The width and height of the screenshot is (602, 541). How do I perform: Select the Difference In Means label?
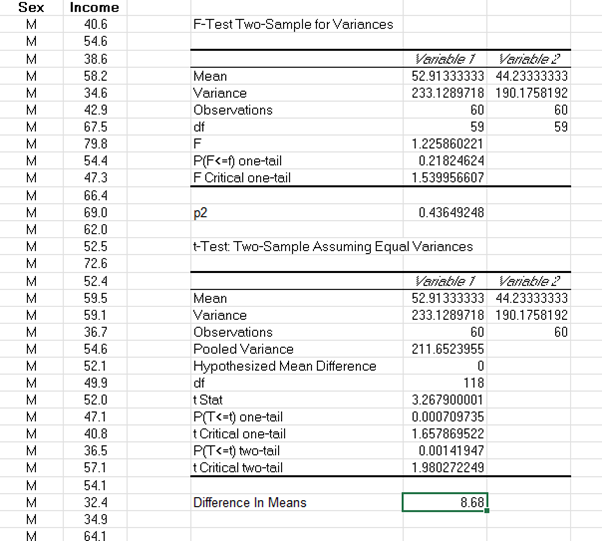250,502
